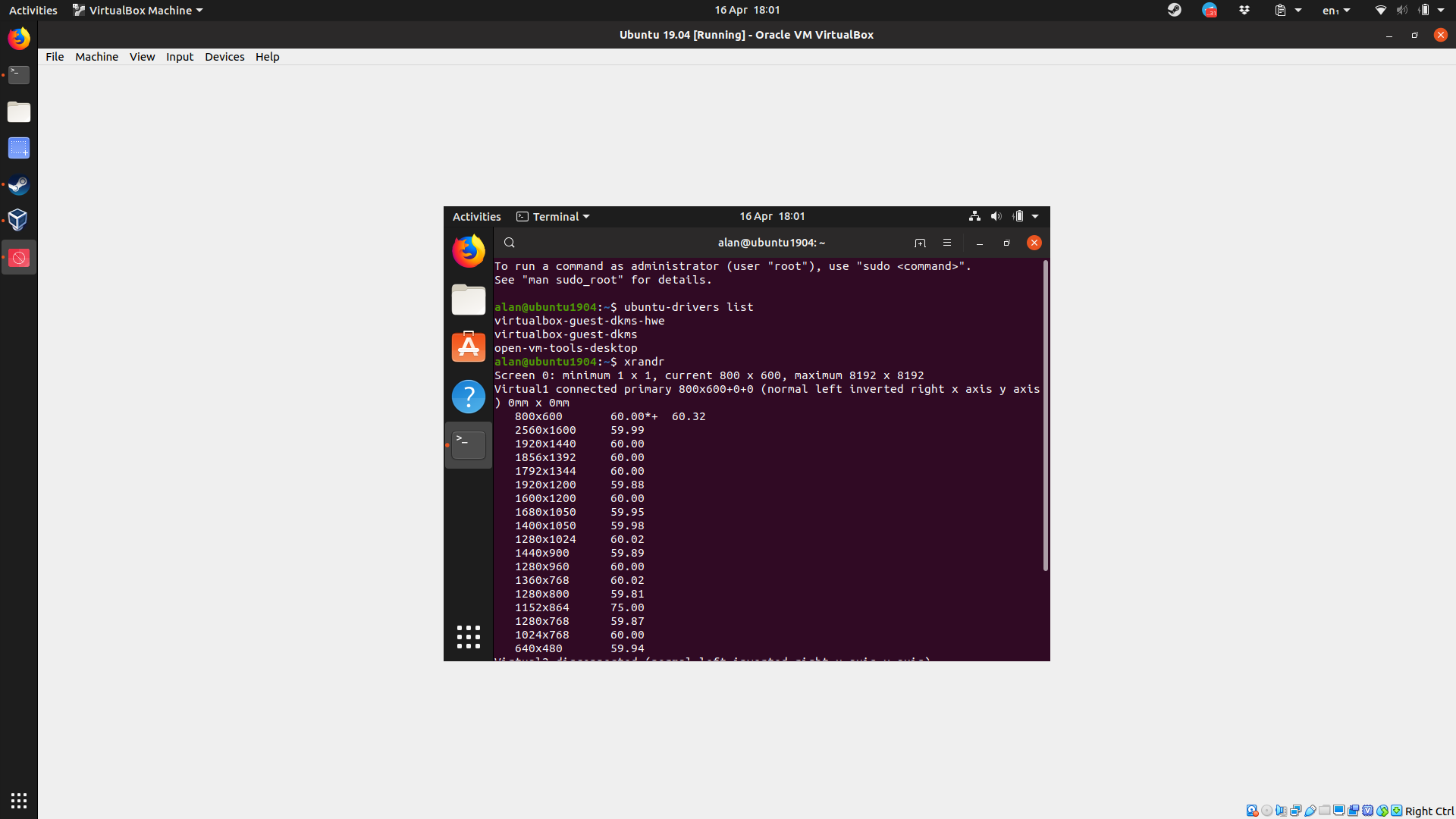Open Telegram tray icon with badge
Image resolution: width=1456 pixels, height=819 pixels.
[1210, 10]
